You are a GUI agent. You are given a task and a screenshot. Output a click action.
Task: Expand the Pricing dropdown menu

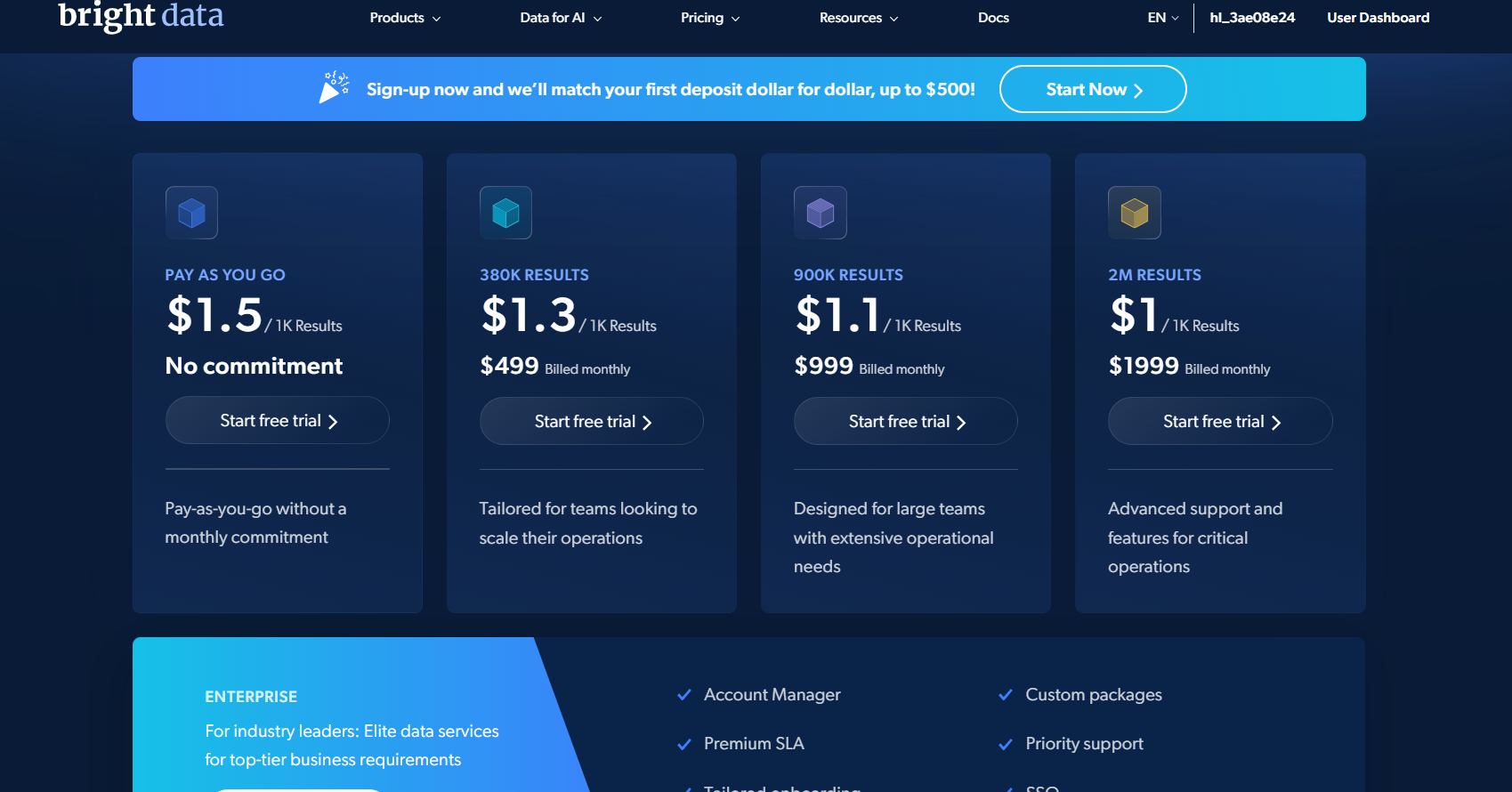tap(710, 18)
